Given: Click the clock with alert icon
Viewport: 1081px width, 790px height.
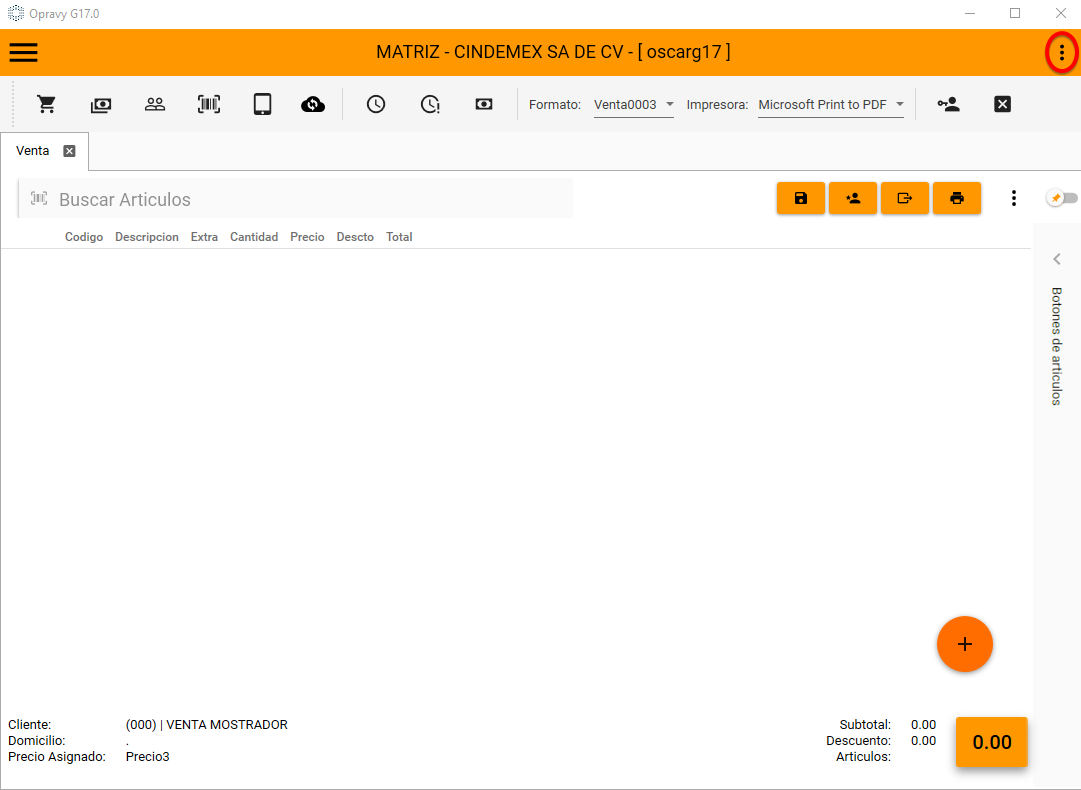Looking at the screenshot, I should coord(430,104).
